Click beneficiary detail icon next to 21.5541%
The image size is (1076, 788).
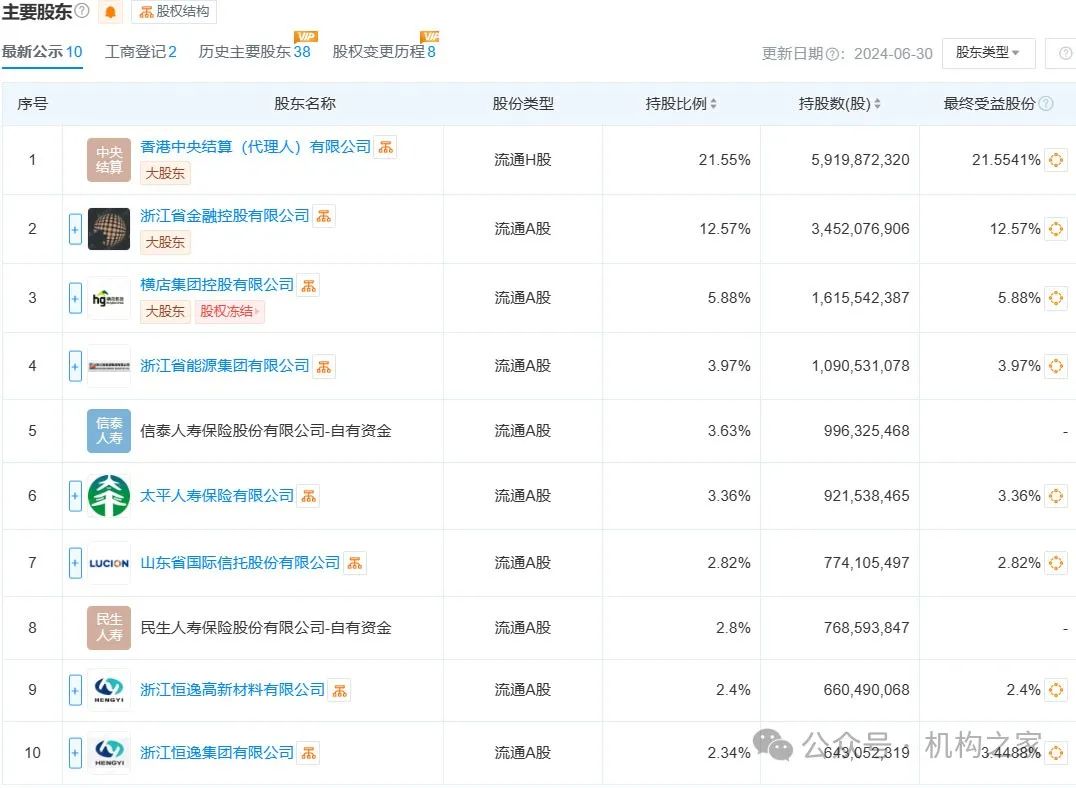[x=1055, y=160]
